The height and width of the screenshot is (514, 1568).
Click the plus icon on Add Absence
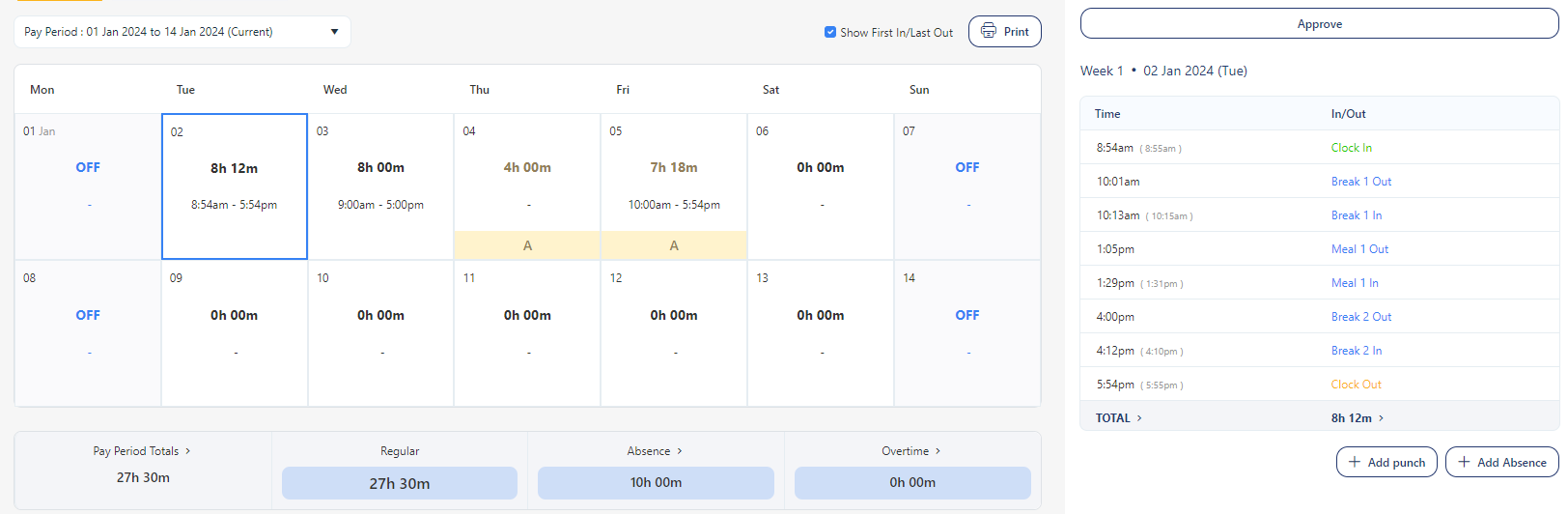(1464, 462)
